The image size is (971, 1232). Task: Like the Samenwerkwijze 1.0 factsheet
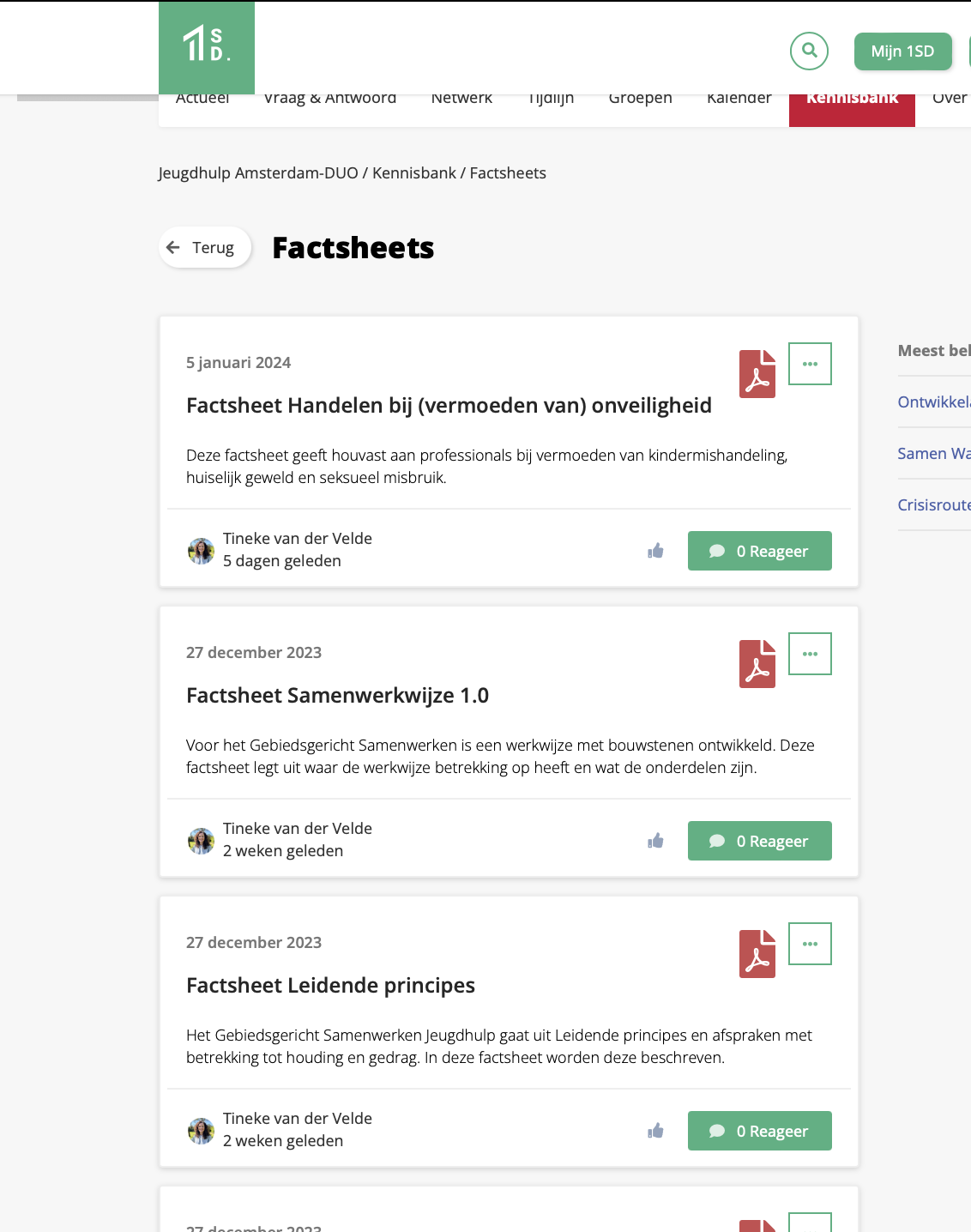coord(656,841)
